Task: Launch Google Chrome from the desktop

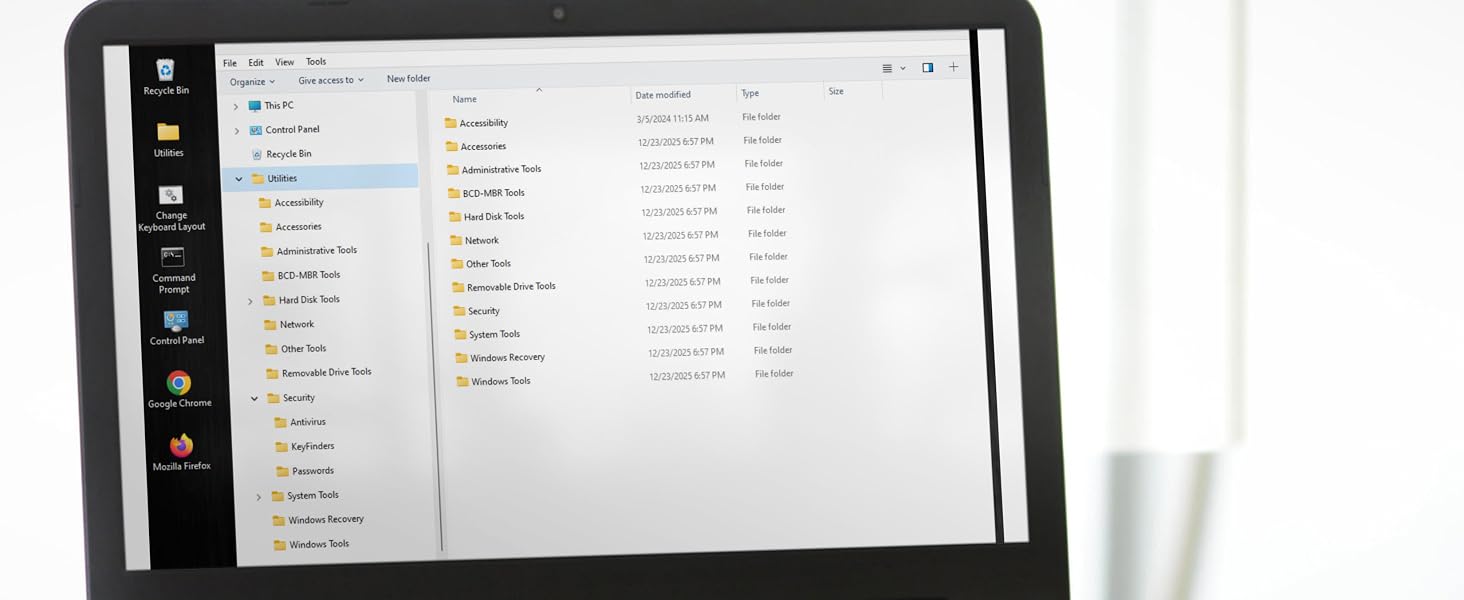Action: pos(179,389)
